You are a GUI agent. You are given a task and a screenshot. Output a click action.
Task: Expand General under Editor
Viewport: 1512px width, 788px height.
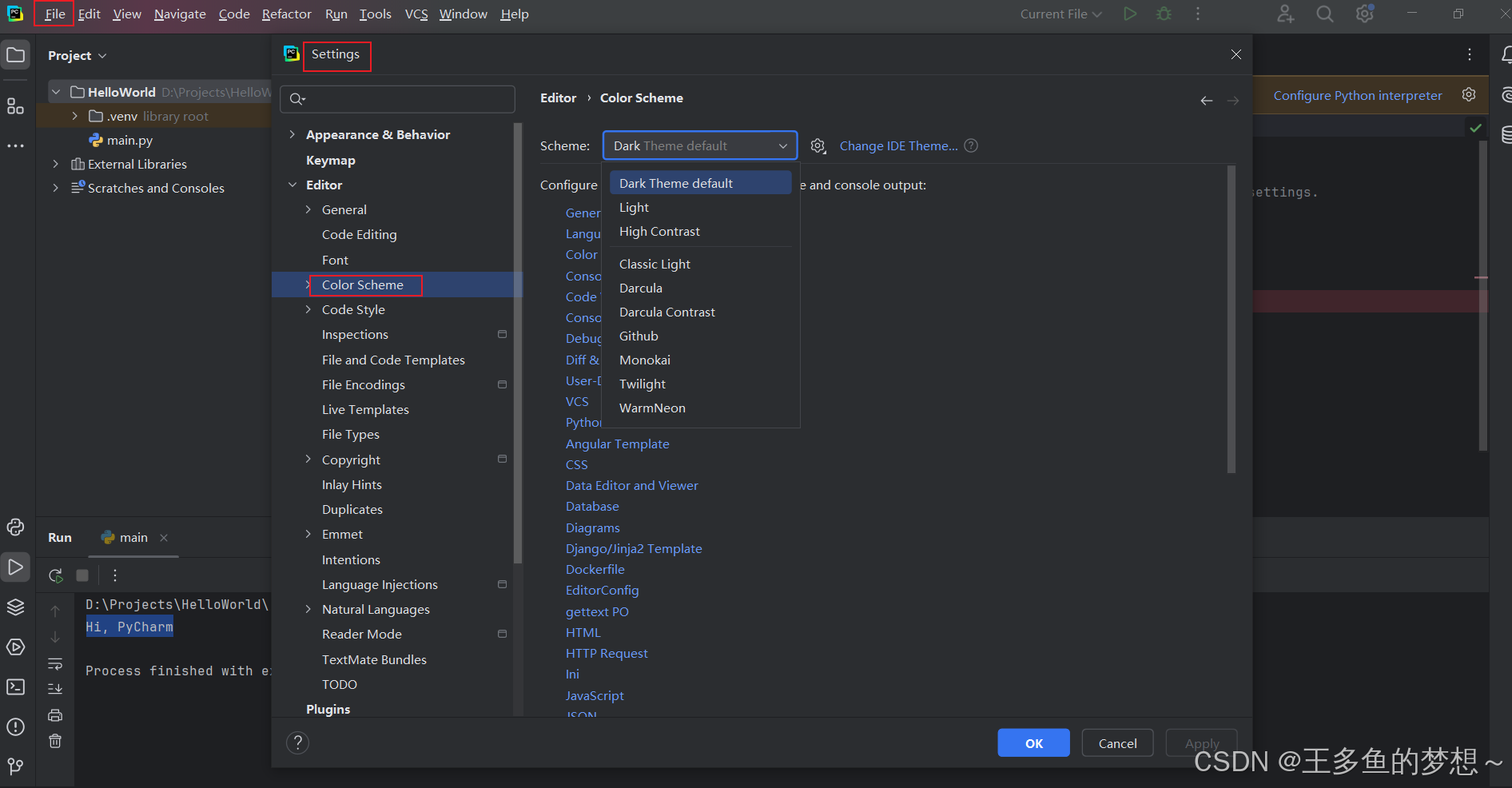308,209
